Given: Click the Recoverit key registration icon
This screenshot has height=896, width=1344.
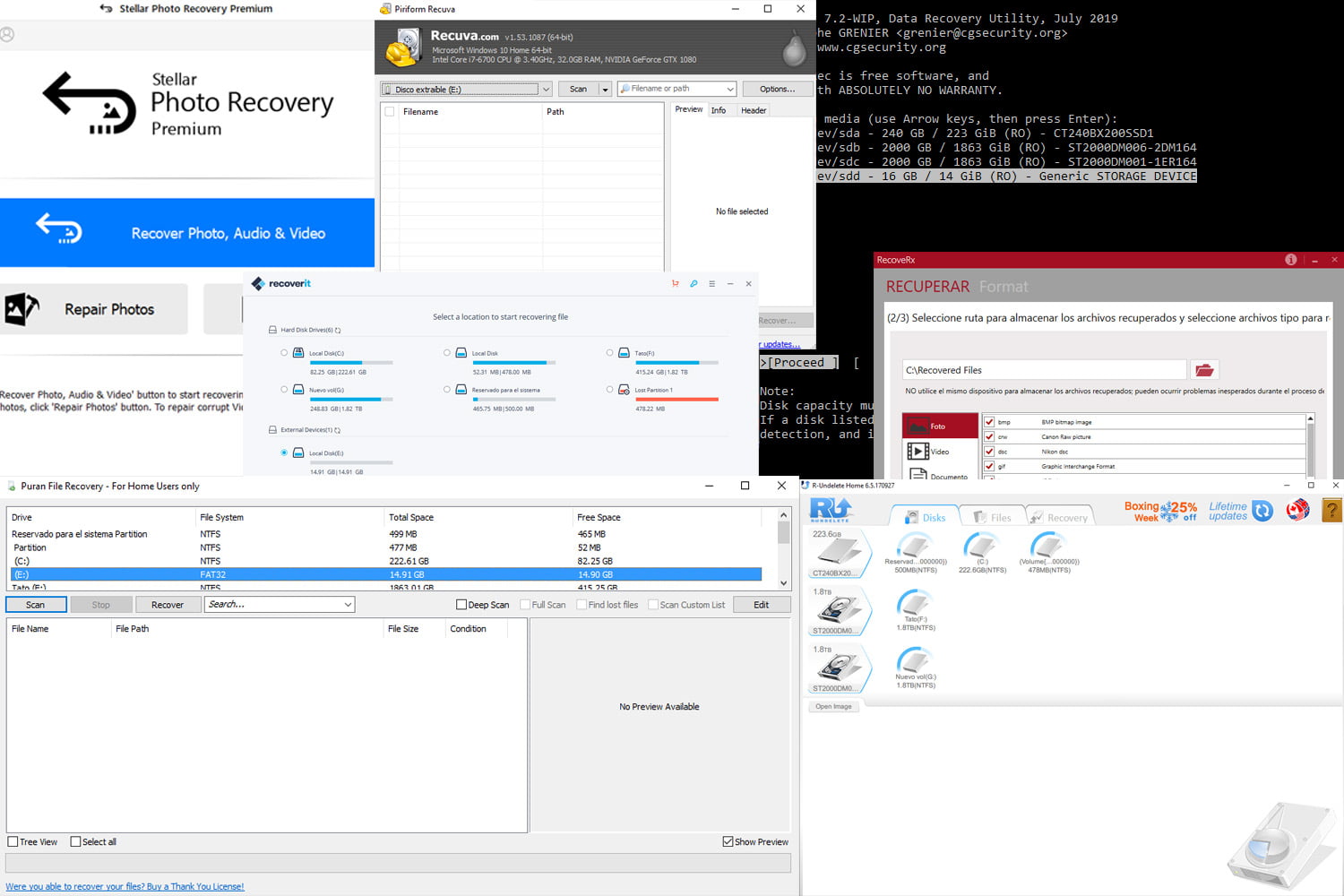Looking at the screenshot, I should click(x=694, y=284).
